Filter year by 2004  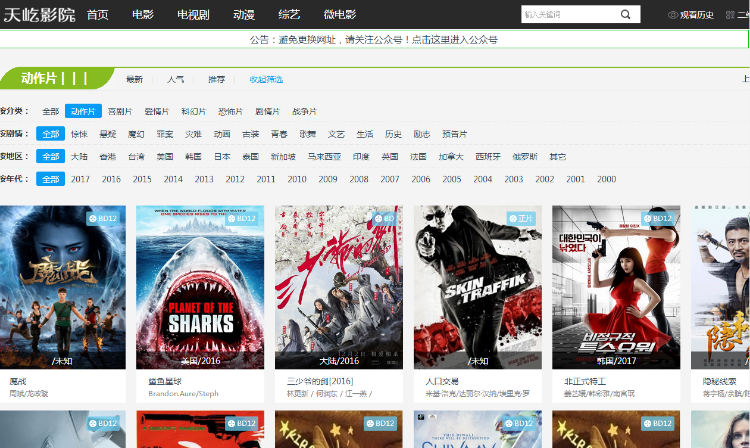click(x=483, y=179)
